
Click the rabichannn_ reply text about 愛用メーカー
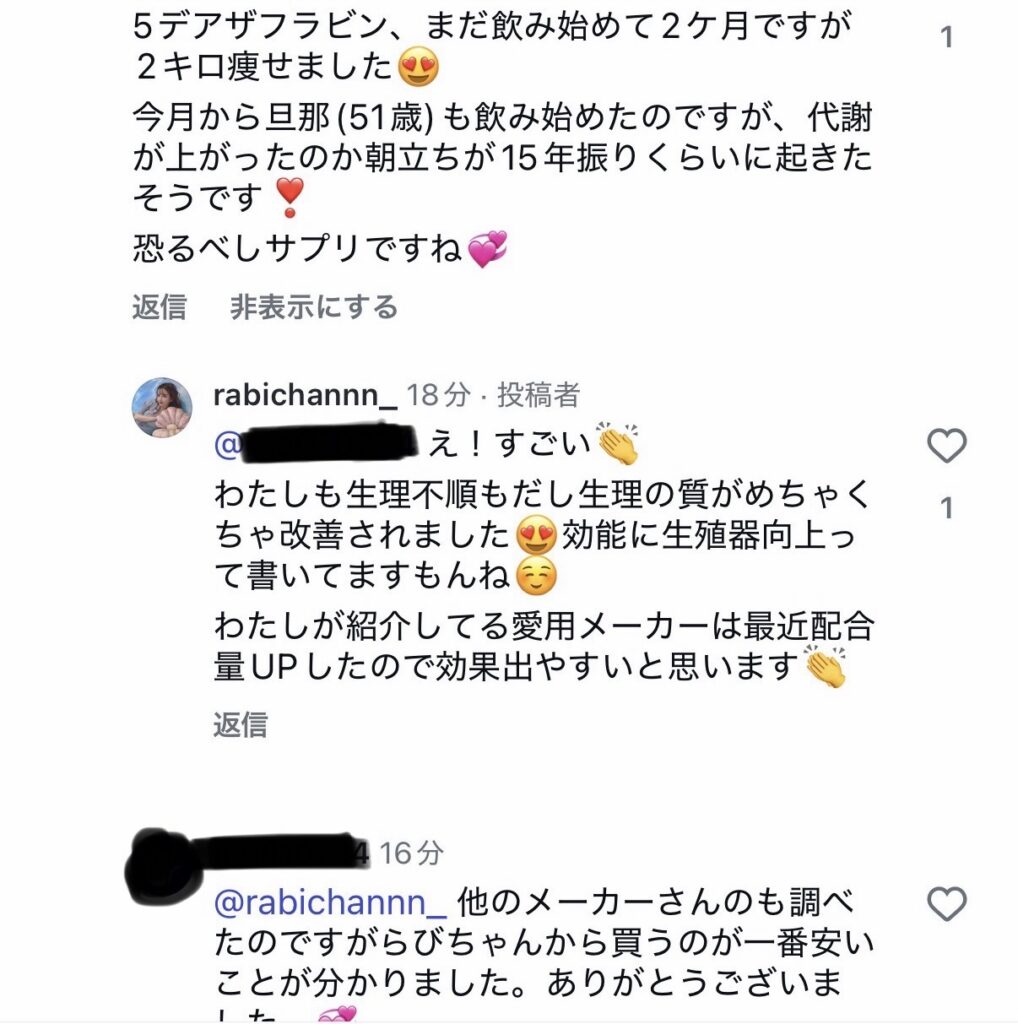[540, 629]
